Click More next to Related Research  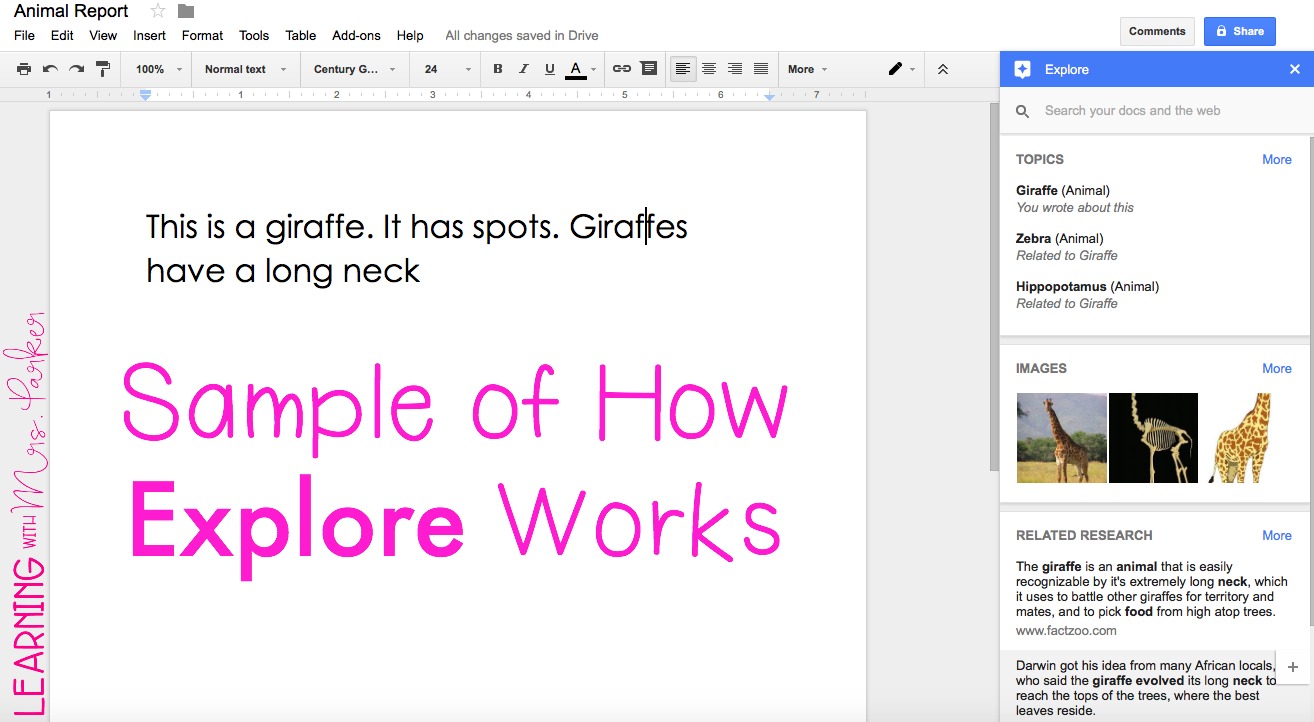tap(1277, 535)
